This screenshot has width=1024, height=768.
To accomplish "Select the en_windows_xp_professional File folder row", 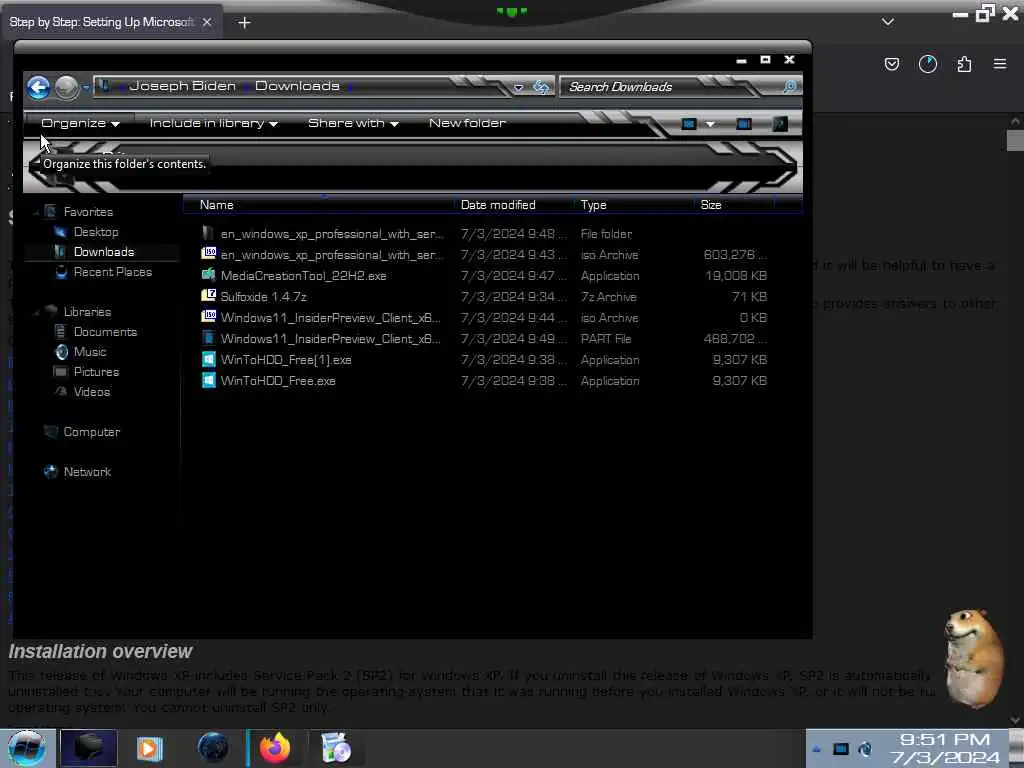I will click(483, 234).
